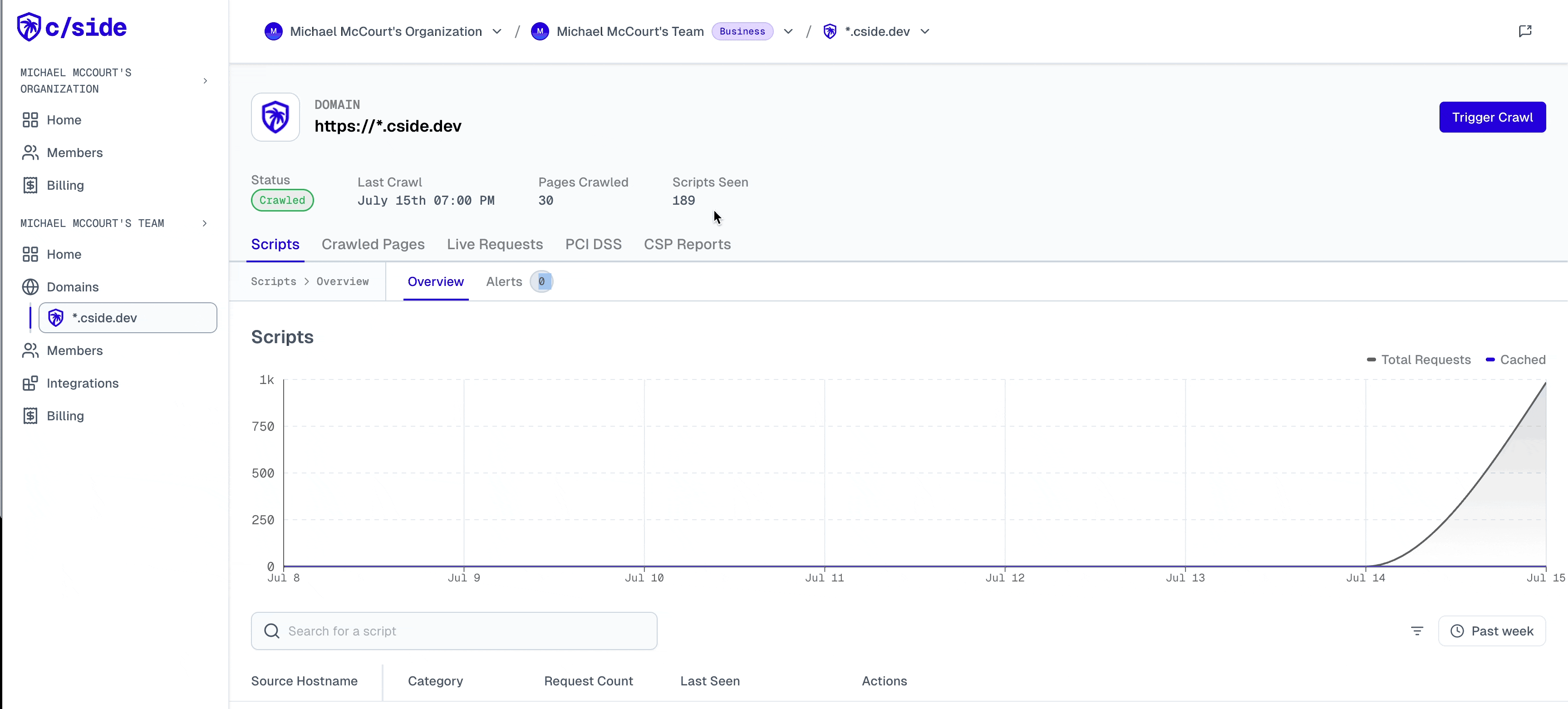Click the Search for a script field
Screen dimensions: 1568x709
(453, 631)
